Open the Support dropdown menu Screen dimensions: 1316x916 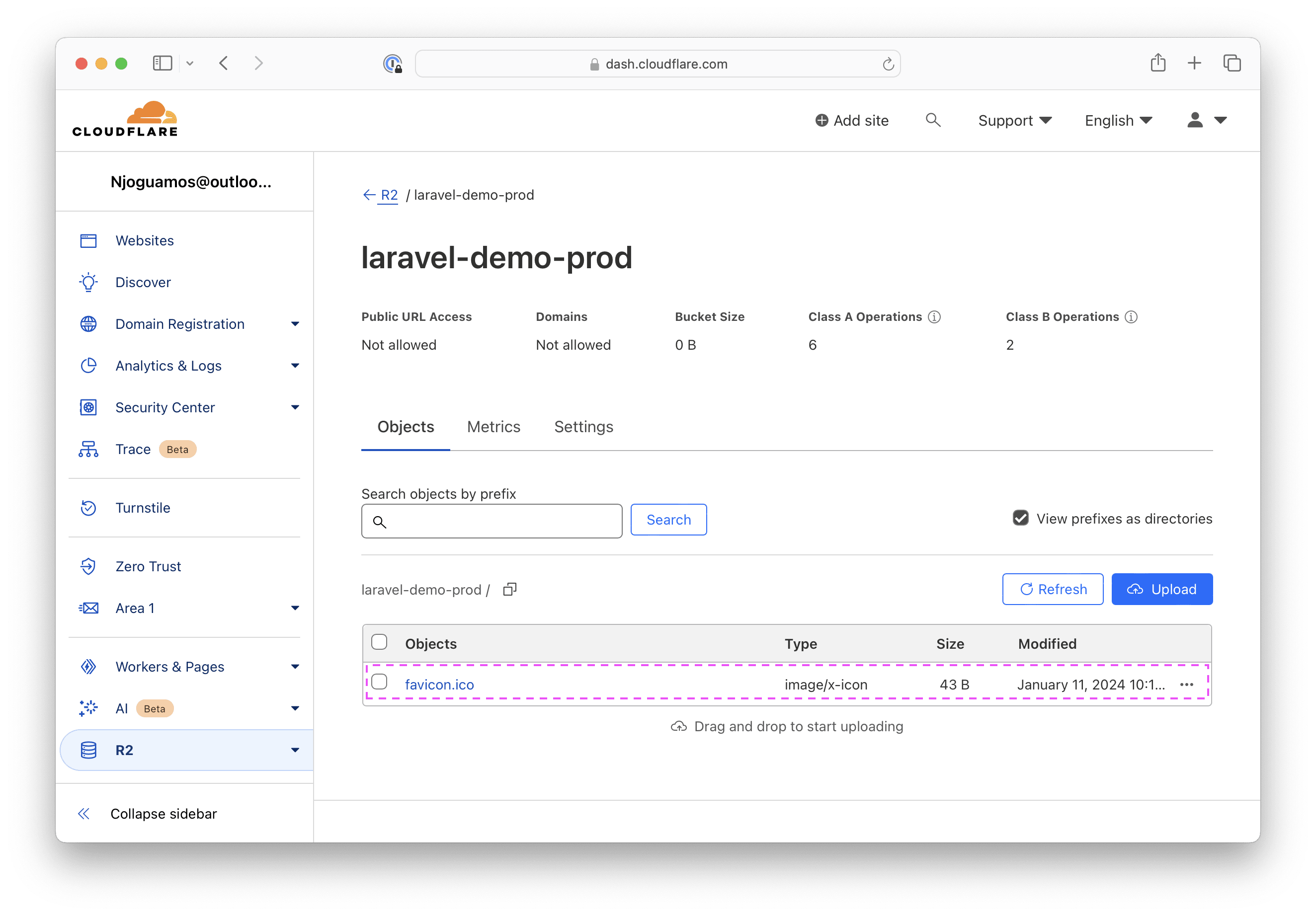(x=1014, y=120)
